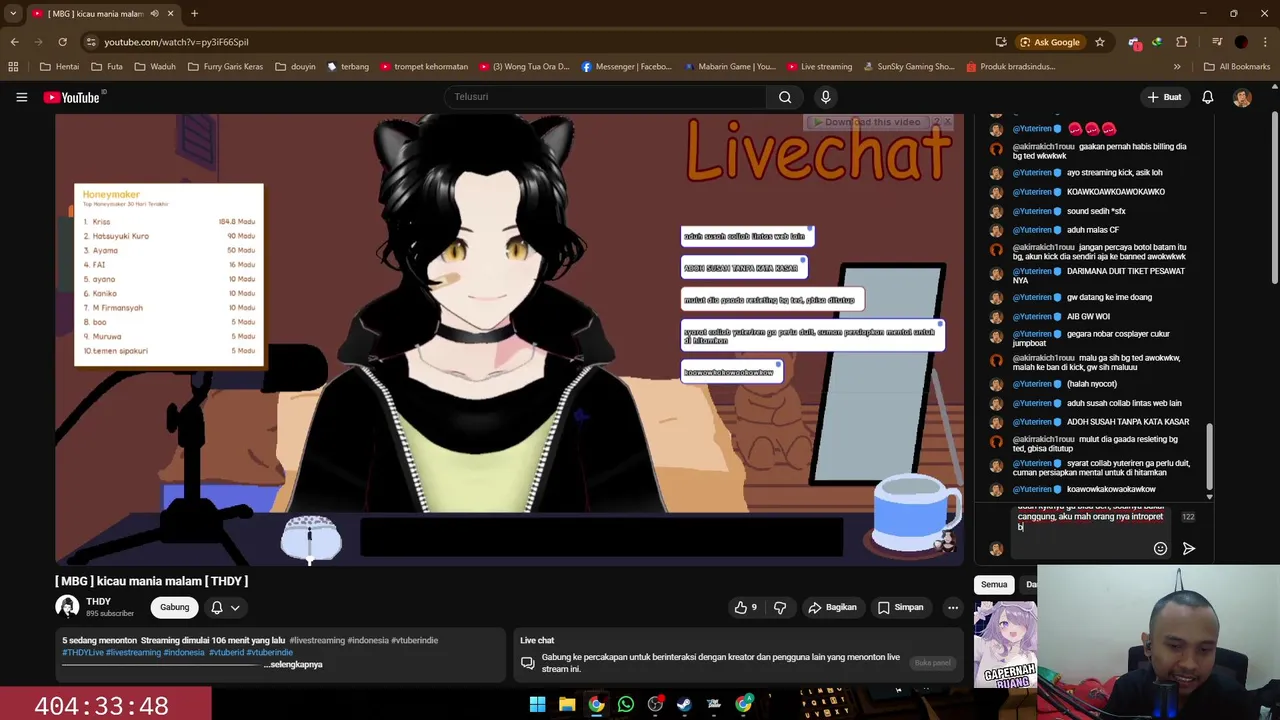Open the media control icon in toolbar
Viewport: 1280px width, 720px height.
click(1216, 42)
